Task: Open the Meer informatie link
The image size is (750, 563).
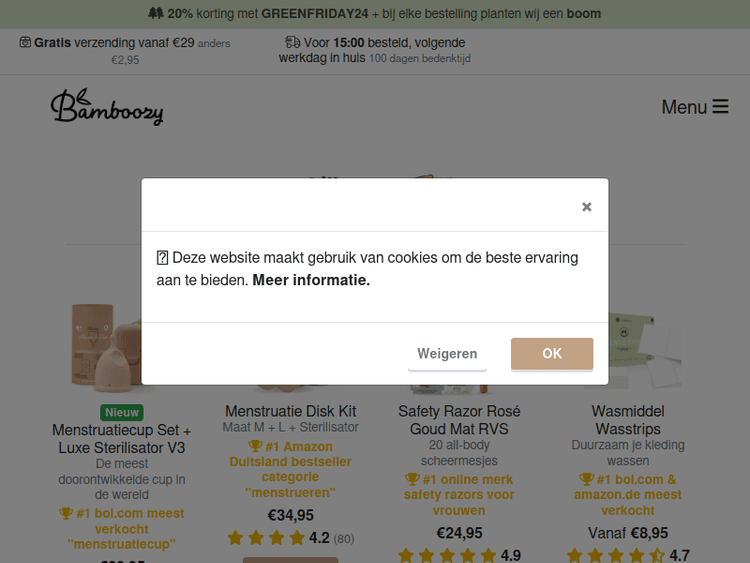Action: [x=311, y=280]
